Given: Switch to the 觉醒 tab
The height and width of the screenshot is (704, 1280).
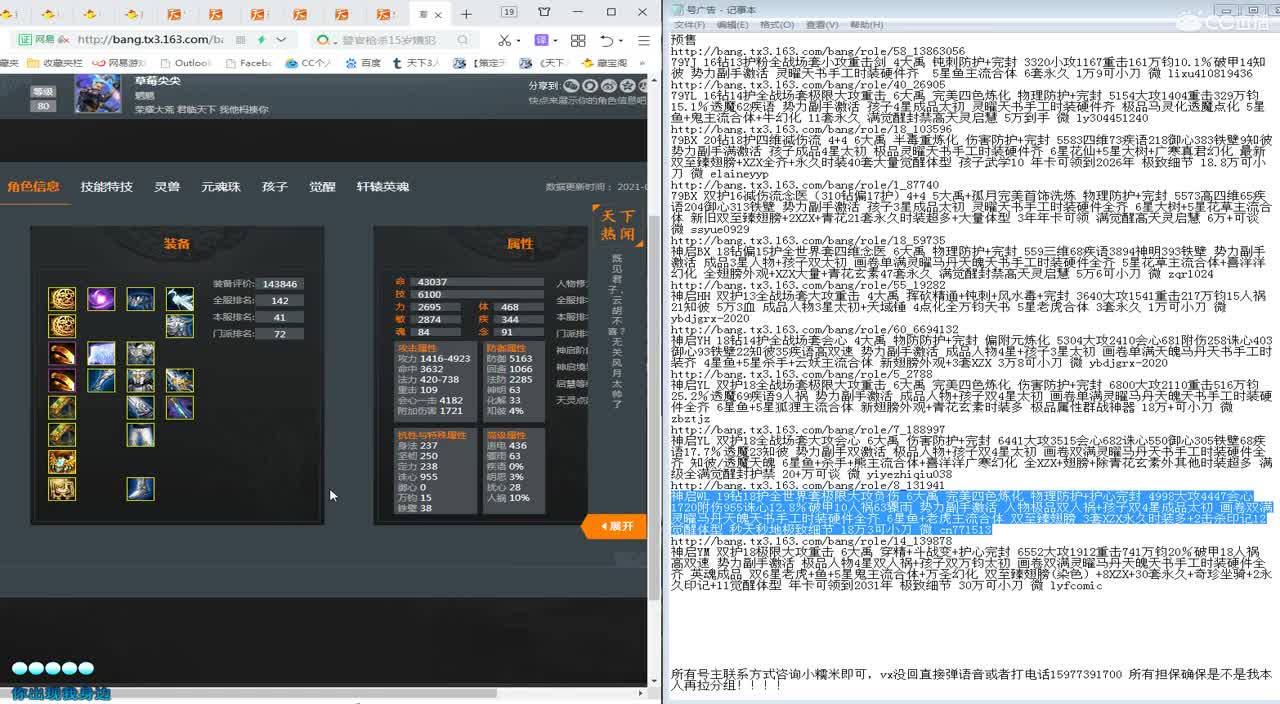Looking at the screenshot, I should click(x=320, y=186).
